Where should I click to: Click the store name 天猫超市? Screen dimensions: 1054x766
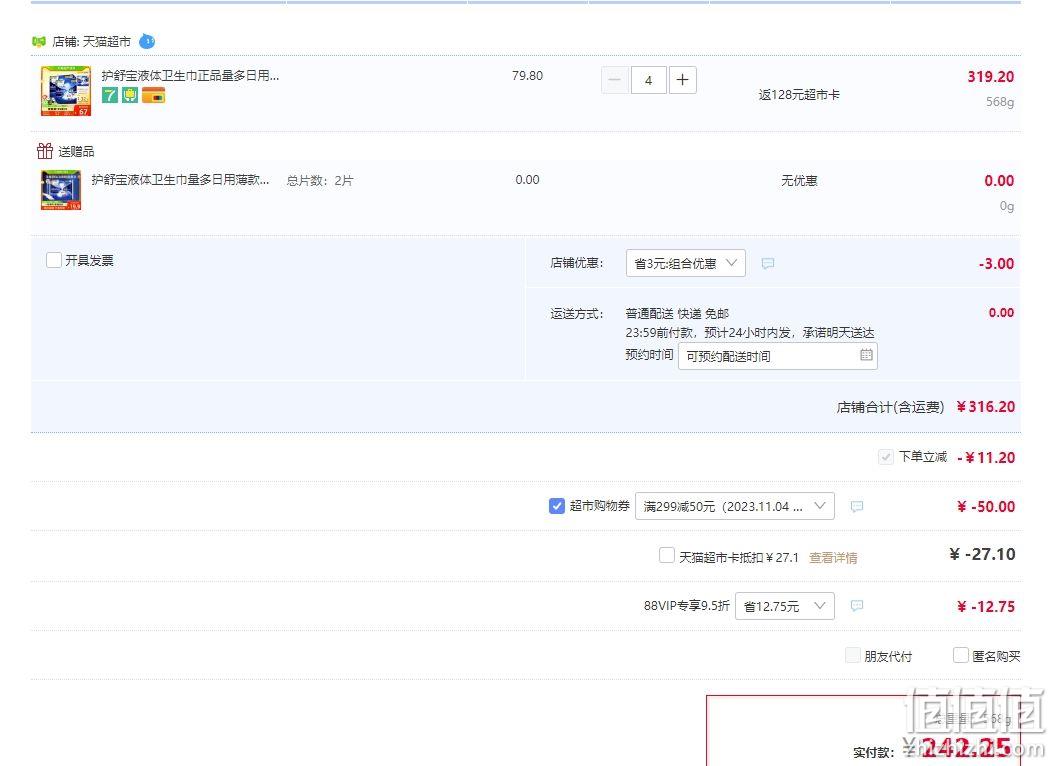pos(107,42)
